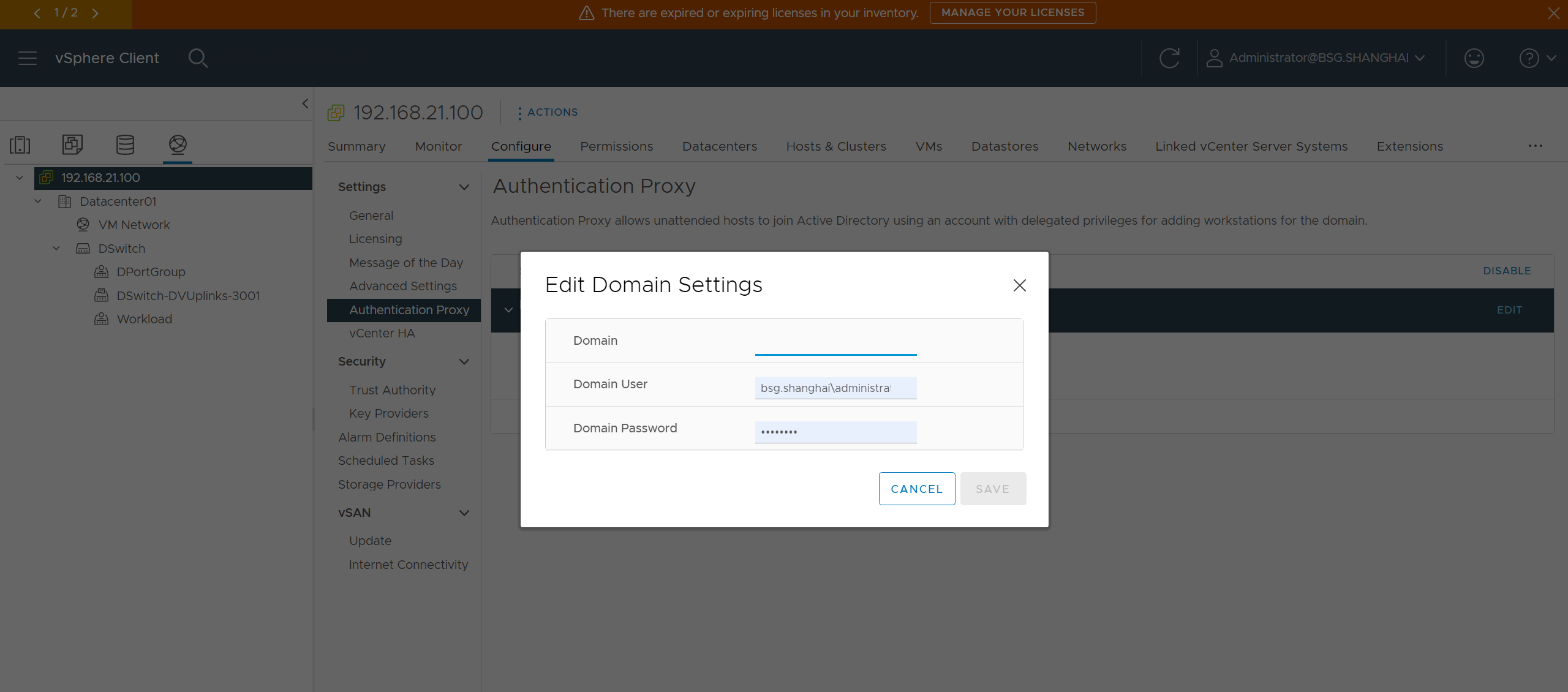Open the help question mark menu

tap(1537, 58)
